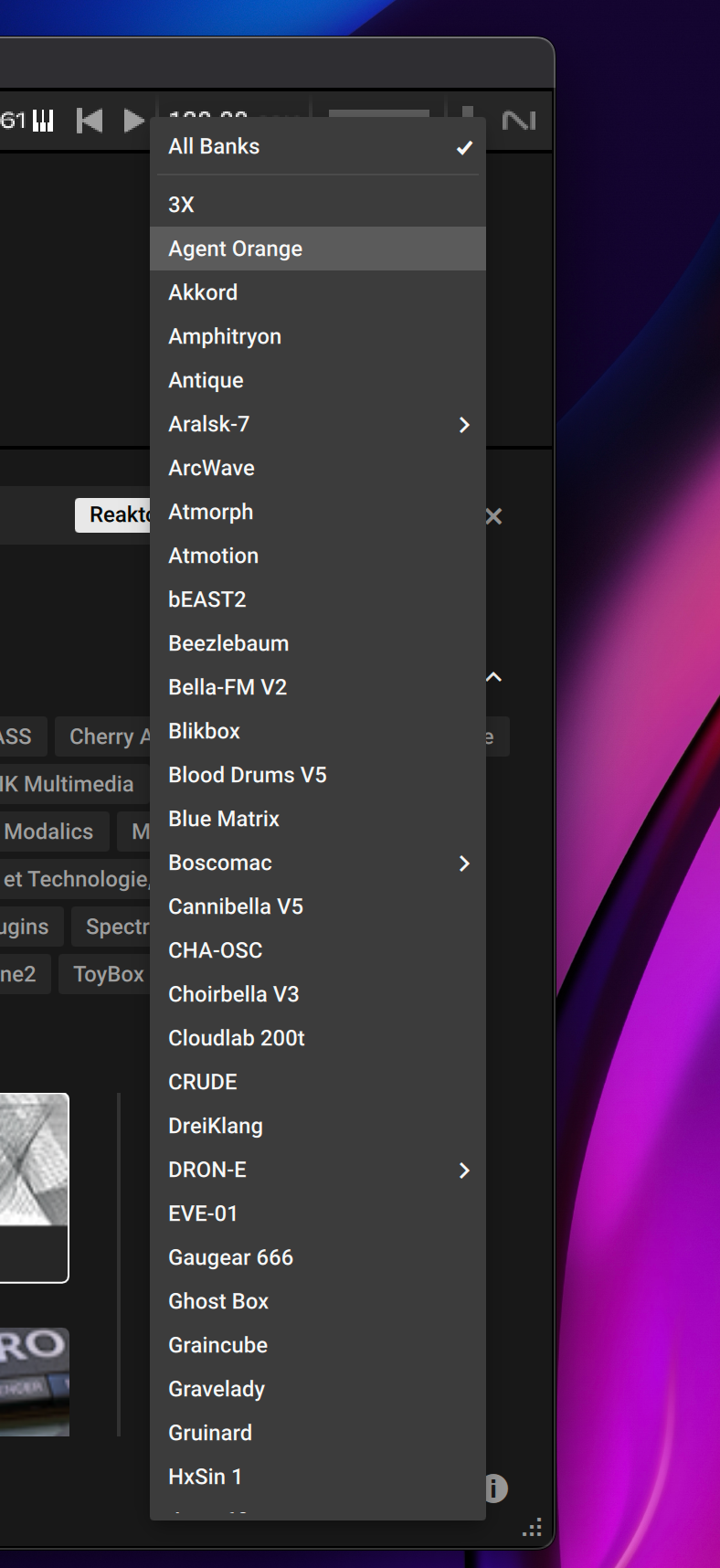Image resolution: width=720 pixels, height=1568 pixels.
Task: Select the Beezlebaum bank
Action: tap(317, 643)
